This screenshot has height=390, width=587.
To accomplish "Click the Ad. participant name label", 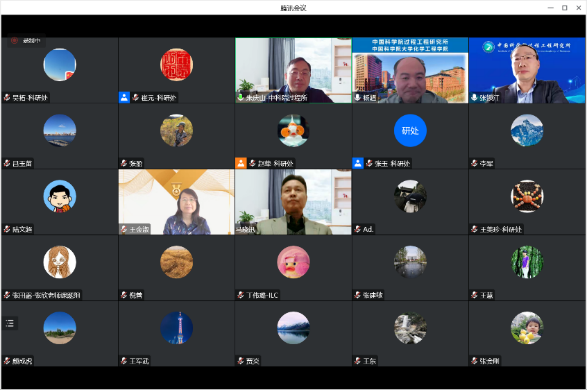I will point(368,229).
